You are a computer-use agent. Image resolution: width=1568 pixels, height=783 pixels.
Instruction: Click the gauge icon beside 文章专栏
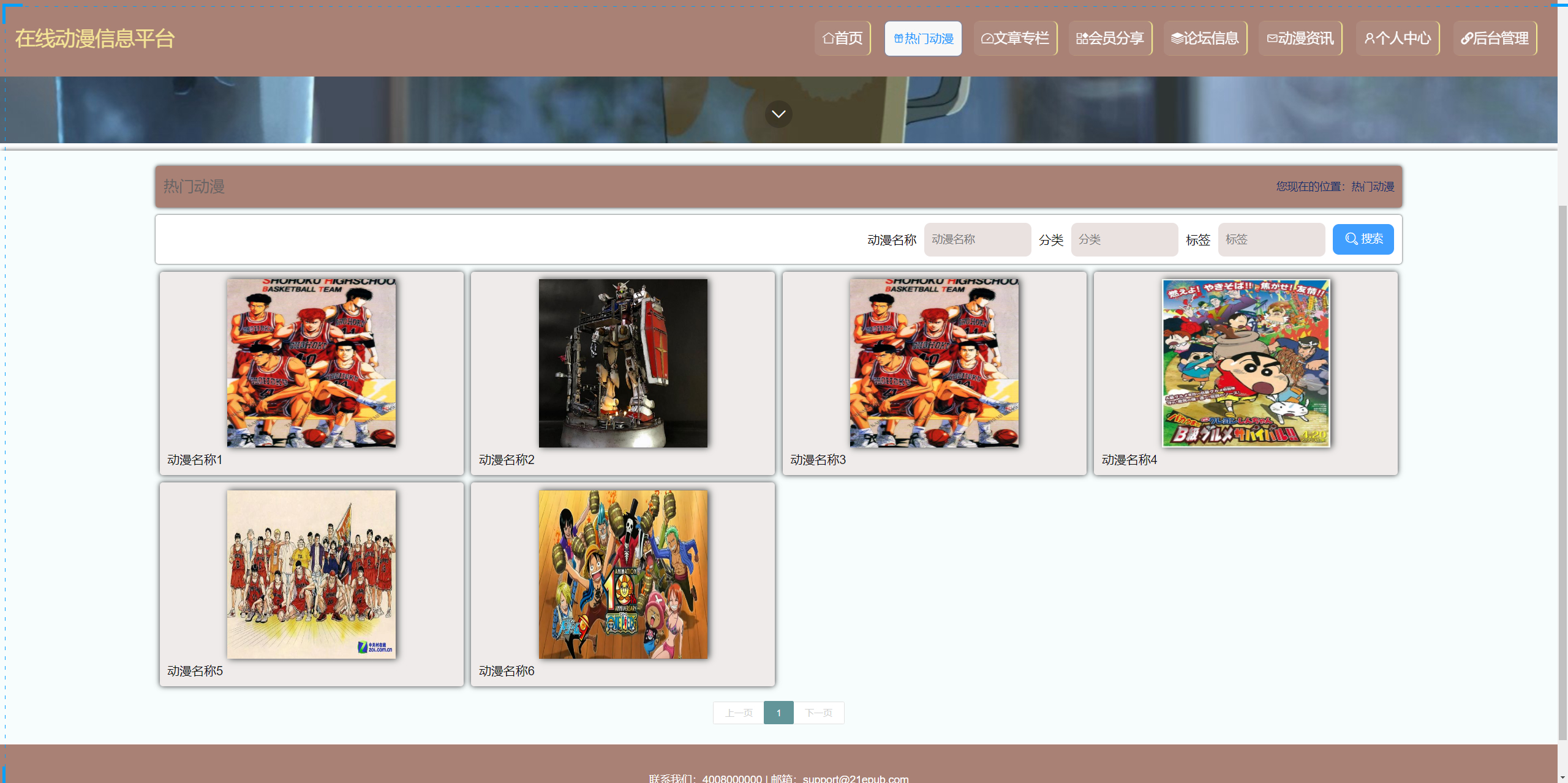point(987,39)
